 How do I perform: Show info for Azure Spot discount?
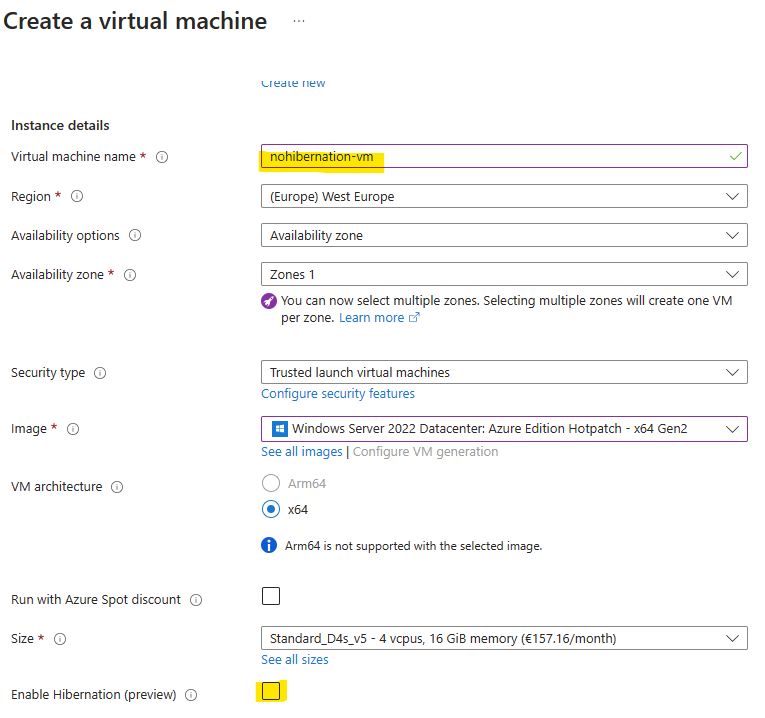coord(196,600)
